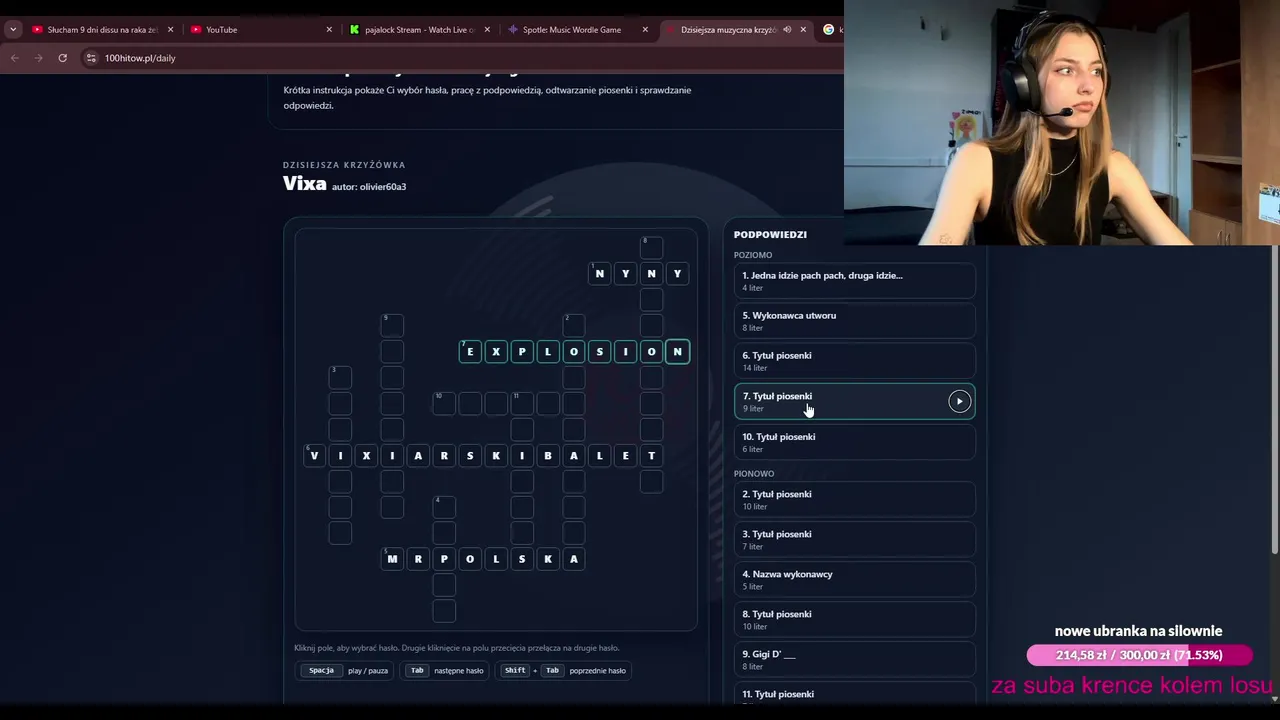Go back to the previous page
This screenshot has width=1280, height=720.
click(15, 58)
